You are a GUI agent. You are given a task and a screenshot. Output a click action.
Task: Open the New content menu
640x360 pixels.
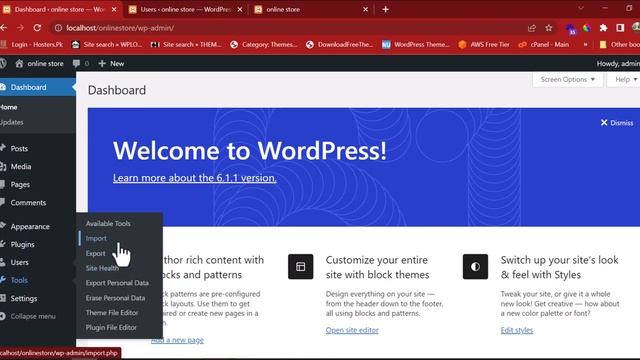111,63
